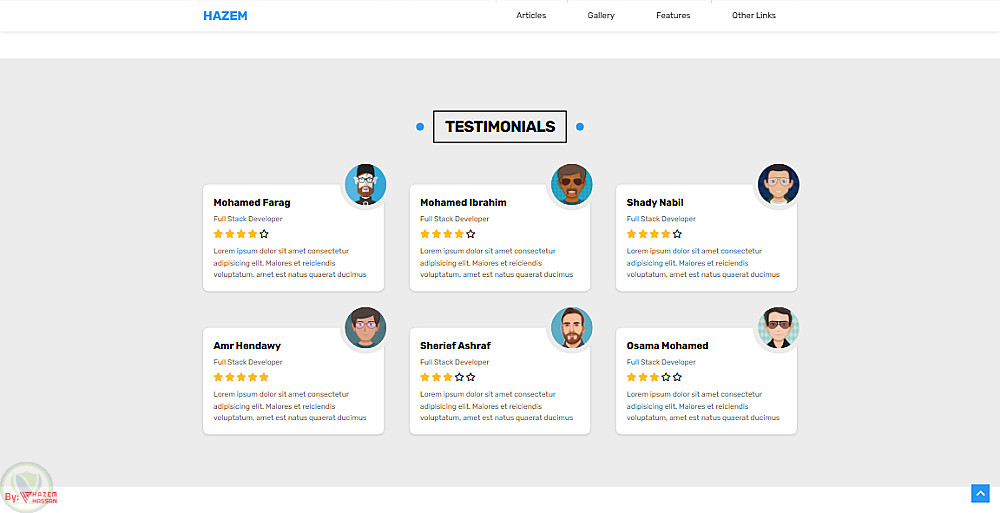Go to the Gallery nav link
Image resolution: width=1000 pixels, height=513 pixels.
(x=601, y=16)
